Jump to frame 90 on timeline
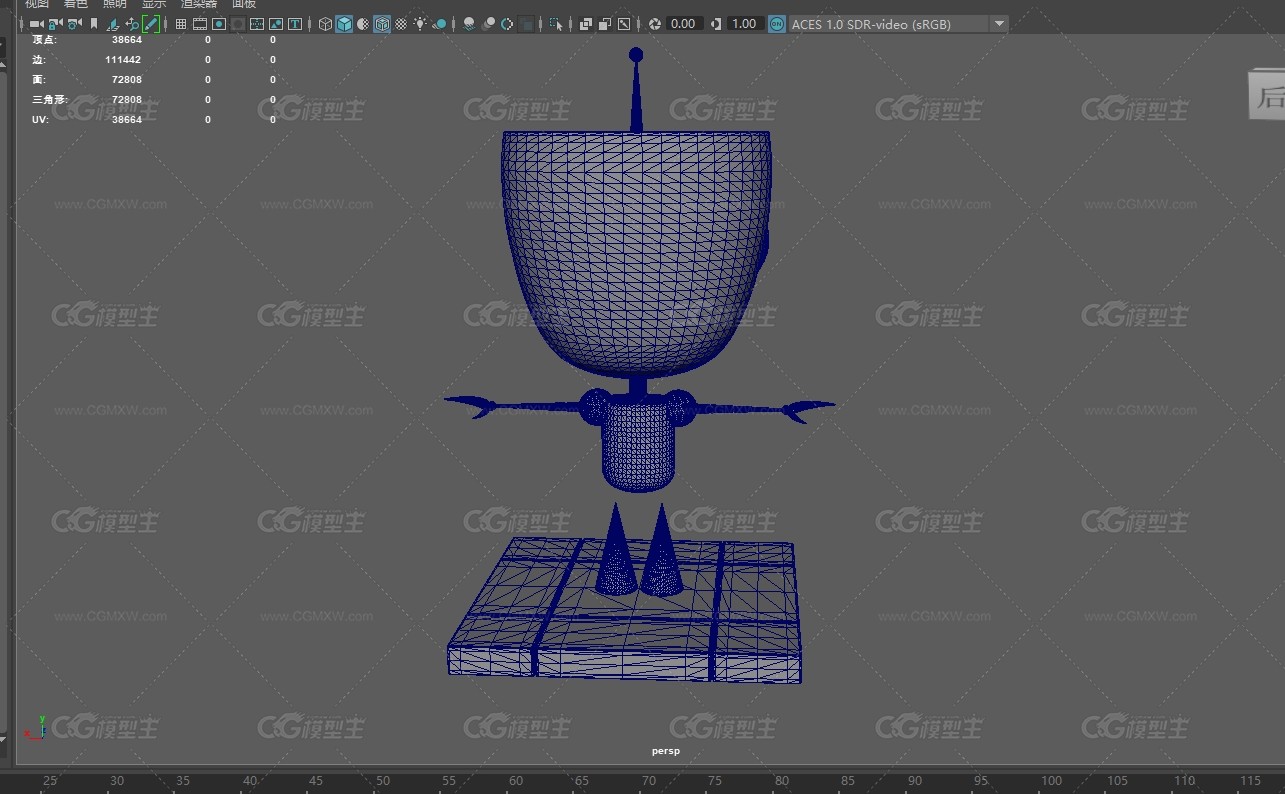 click(915, 781)
